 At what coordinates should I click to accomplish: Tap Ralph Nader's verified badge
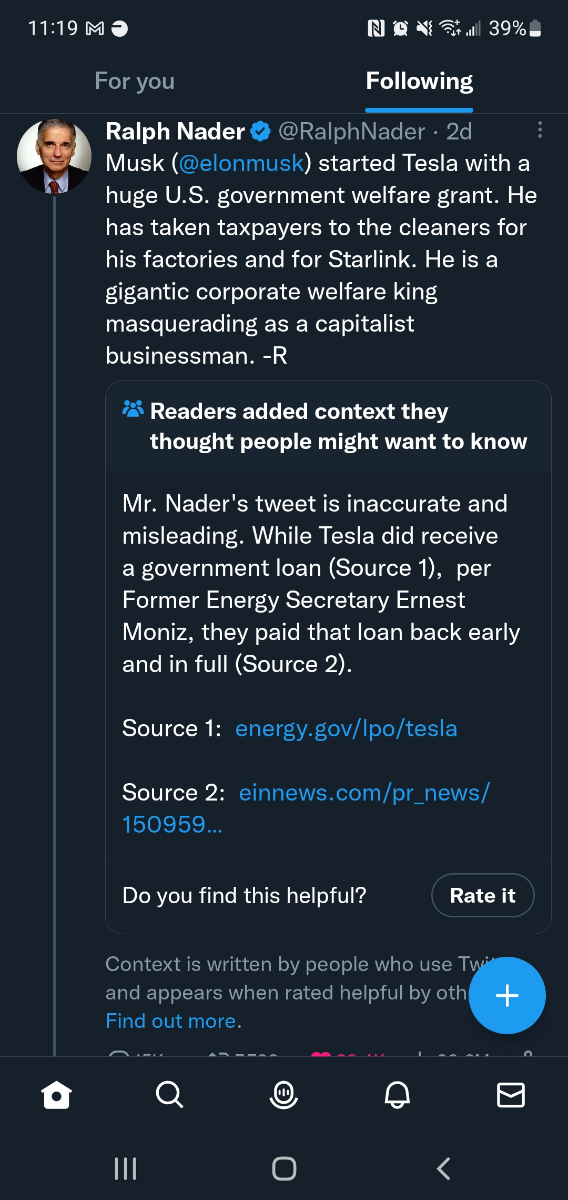[260, 131]
